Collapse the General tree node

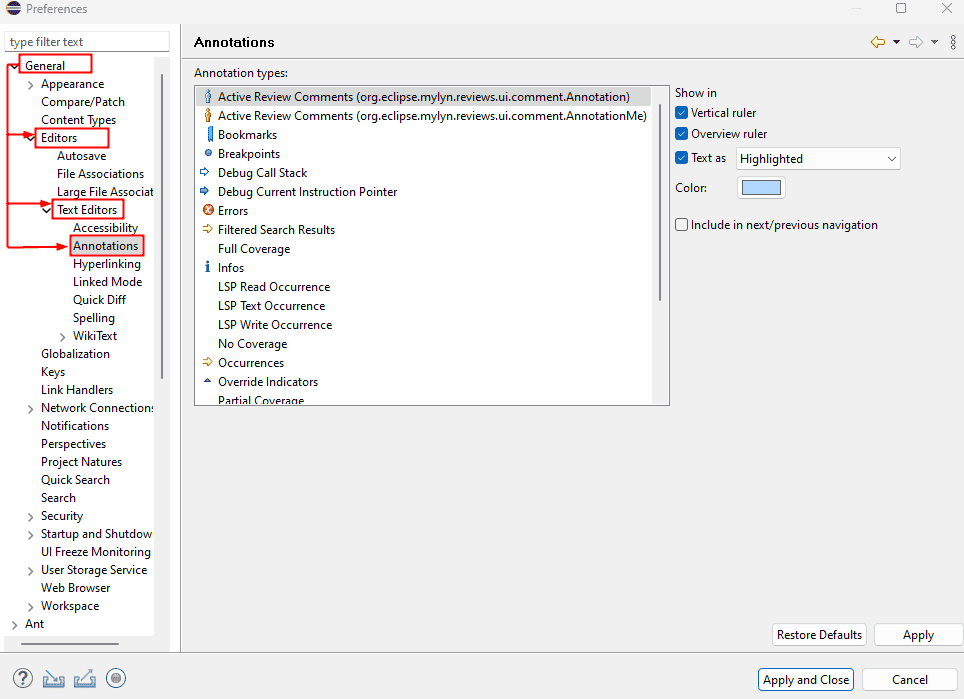(x=14, y=66)
